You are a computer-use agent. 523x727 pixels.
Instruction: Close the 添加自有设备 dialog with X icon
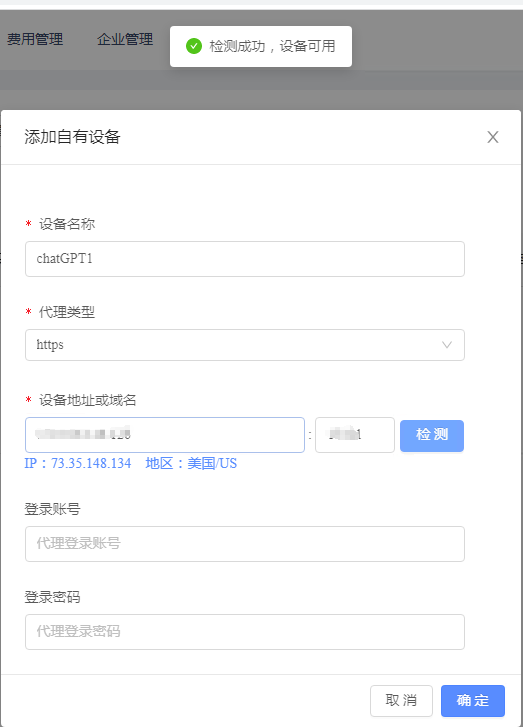[x=492, y=137]
